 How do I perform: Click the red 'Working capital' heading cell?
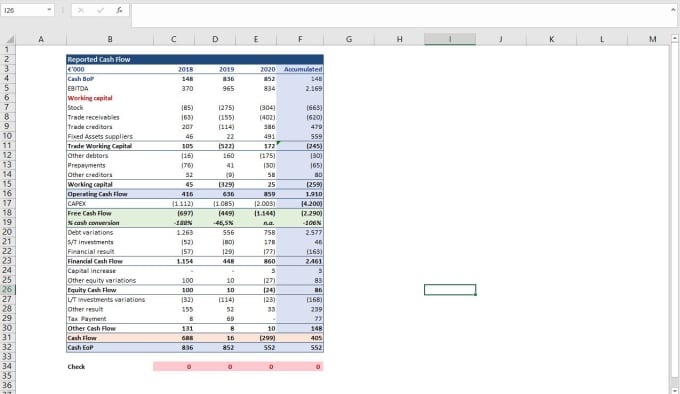(x=110, y=98)
